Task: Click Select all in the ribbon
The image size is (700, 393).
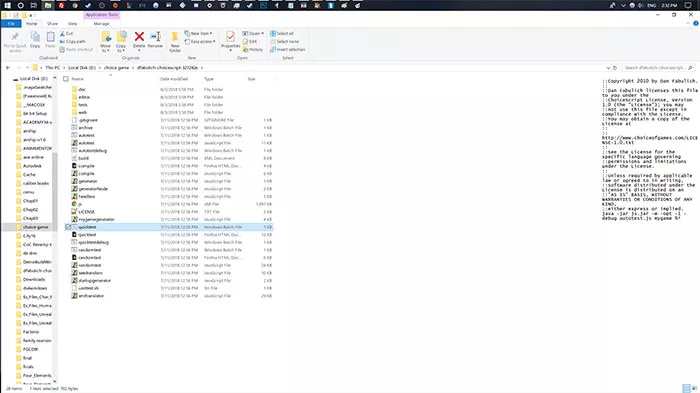Action: (x=282, y=33)
